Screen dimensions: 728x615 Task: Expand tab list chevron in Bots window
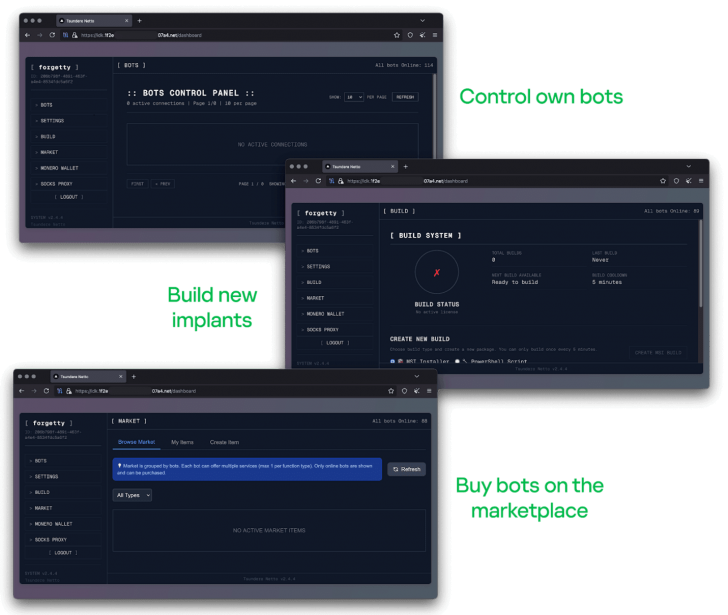[422, 20]
